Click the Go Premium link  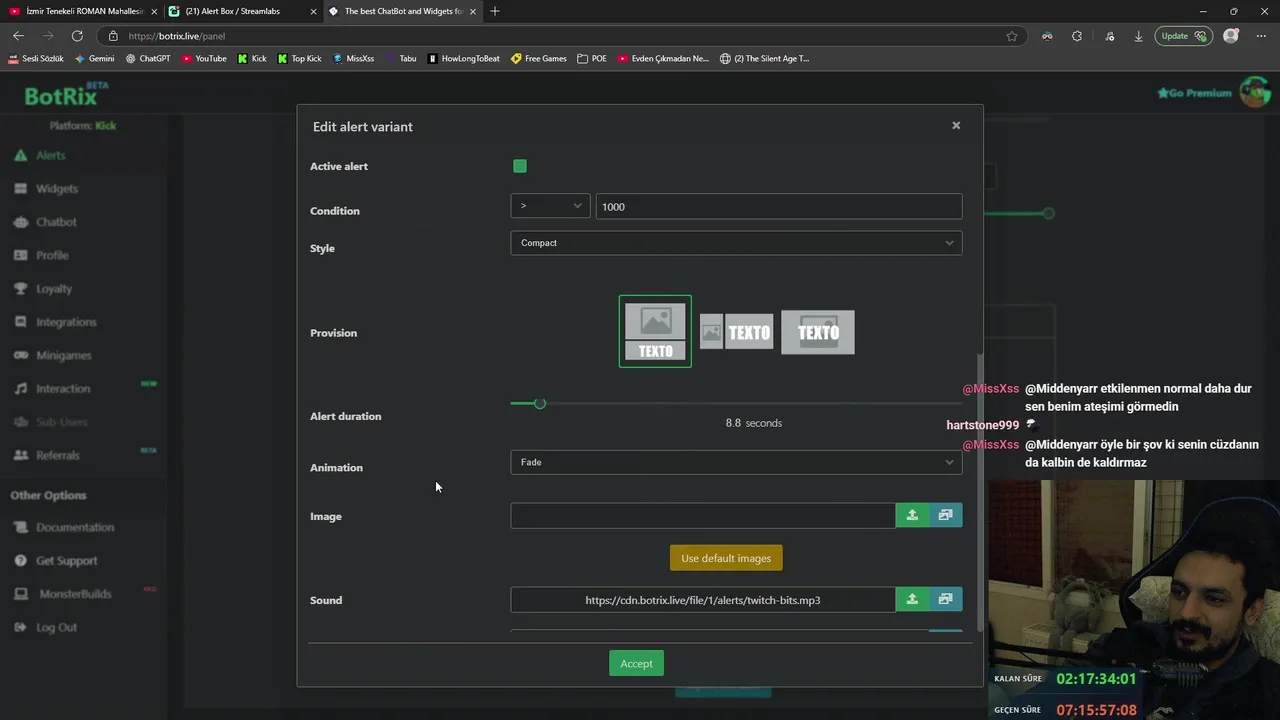(1195, 93)
